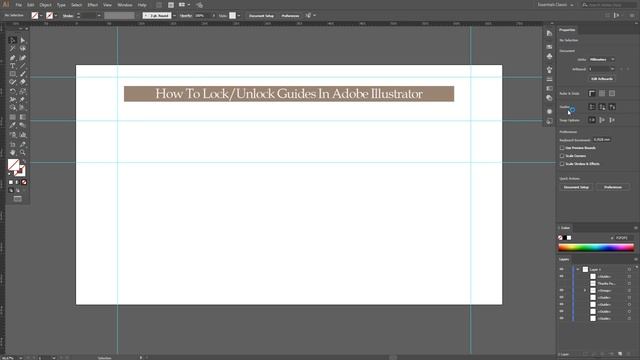
Task: Toggle the Lock Guides button in Guides
Action: (602, 107)
